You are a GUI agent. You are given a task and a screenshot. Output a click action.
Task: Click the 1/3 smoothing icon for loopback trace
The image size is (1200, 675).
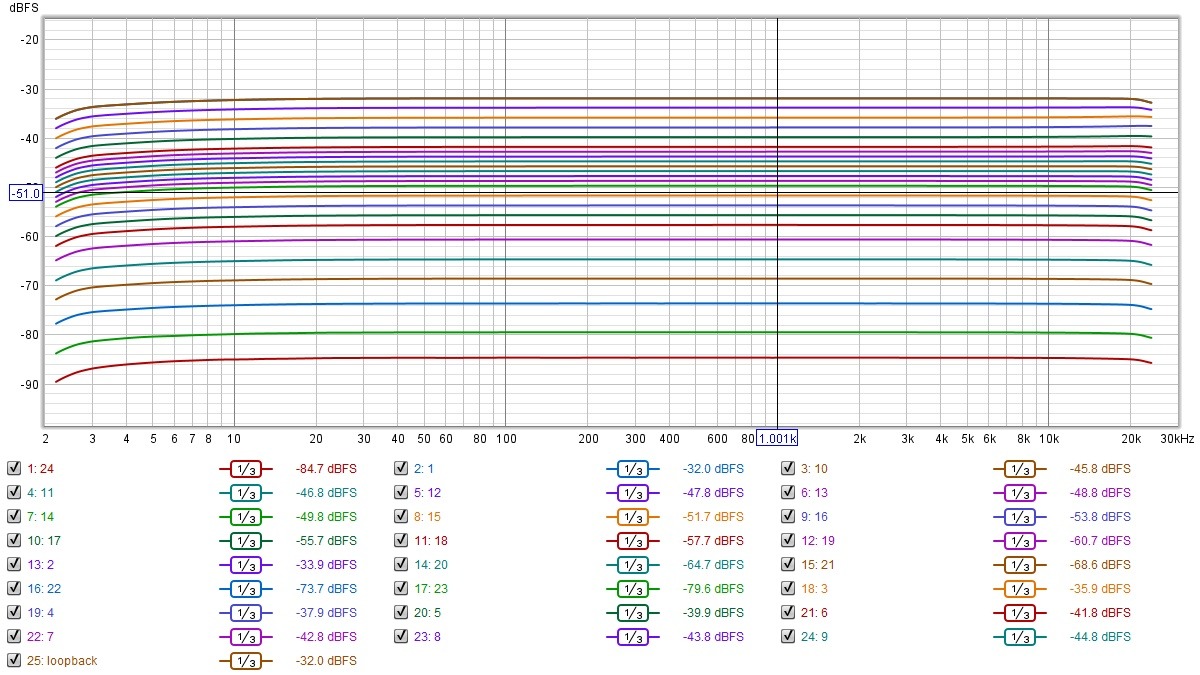pyautogui.click(x=245, y=660)
